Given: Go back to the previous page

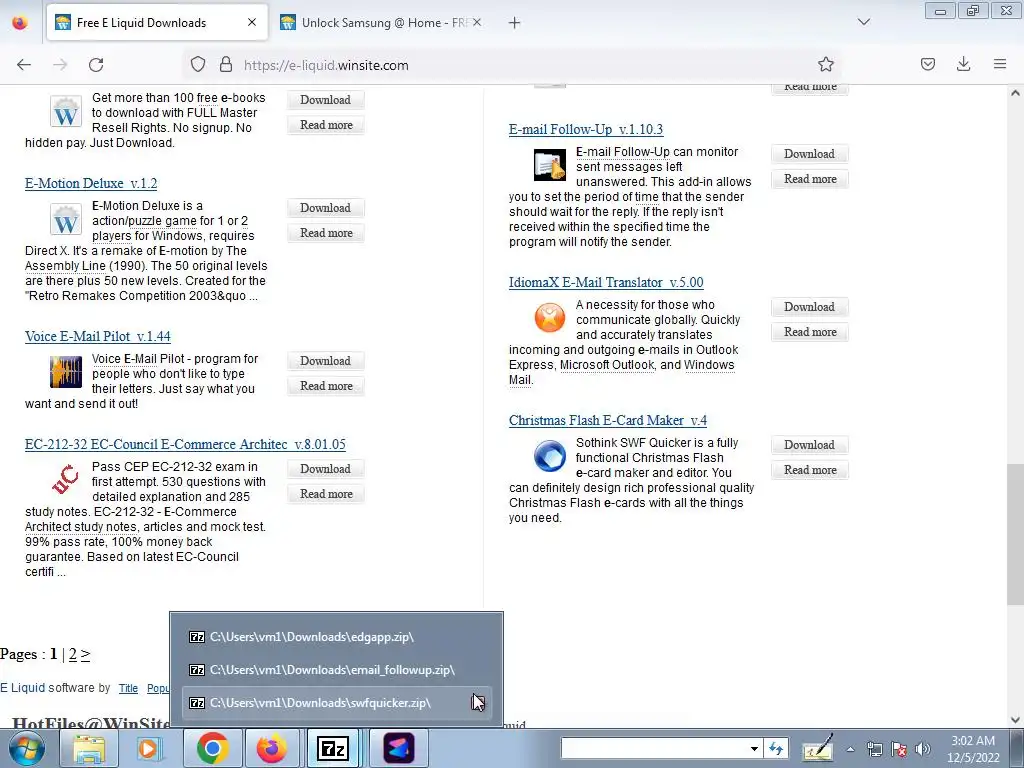Looking at the screenshot, I should (24, 65).
